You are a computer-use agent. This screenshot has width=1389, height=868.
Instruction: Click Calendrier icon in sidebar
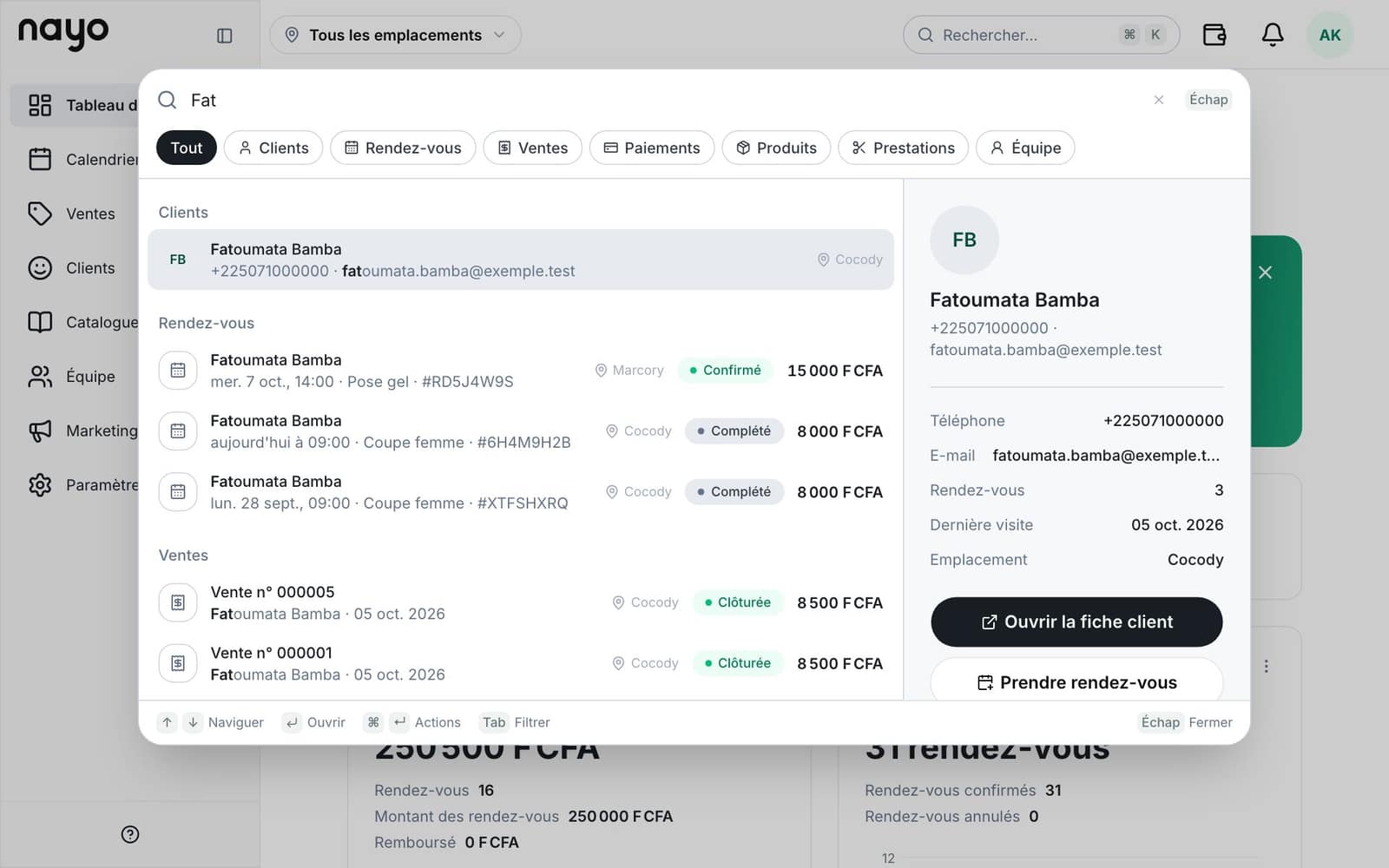point(40,159)
